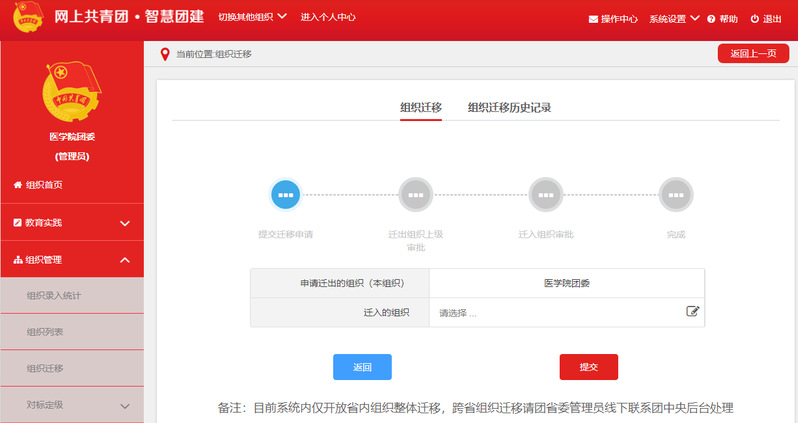Open the 切换其他组织 dropdown
Screen dimensions: 798x423
click(x=252, y=17)
